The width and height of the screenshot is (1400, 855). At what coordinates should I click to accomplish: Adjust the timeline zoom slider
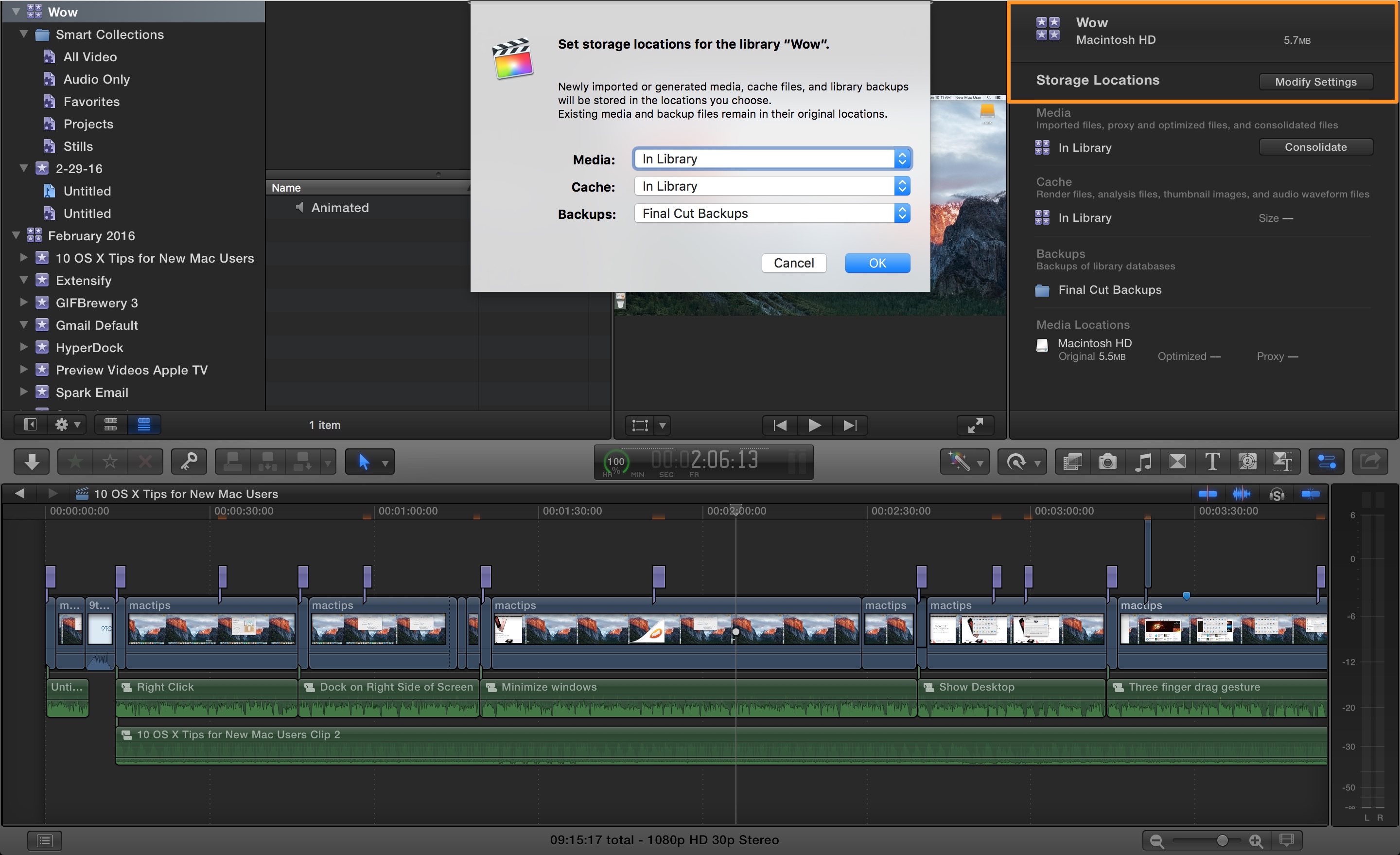tap(1222, 840)
